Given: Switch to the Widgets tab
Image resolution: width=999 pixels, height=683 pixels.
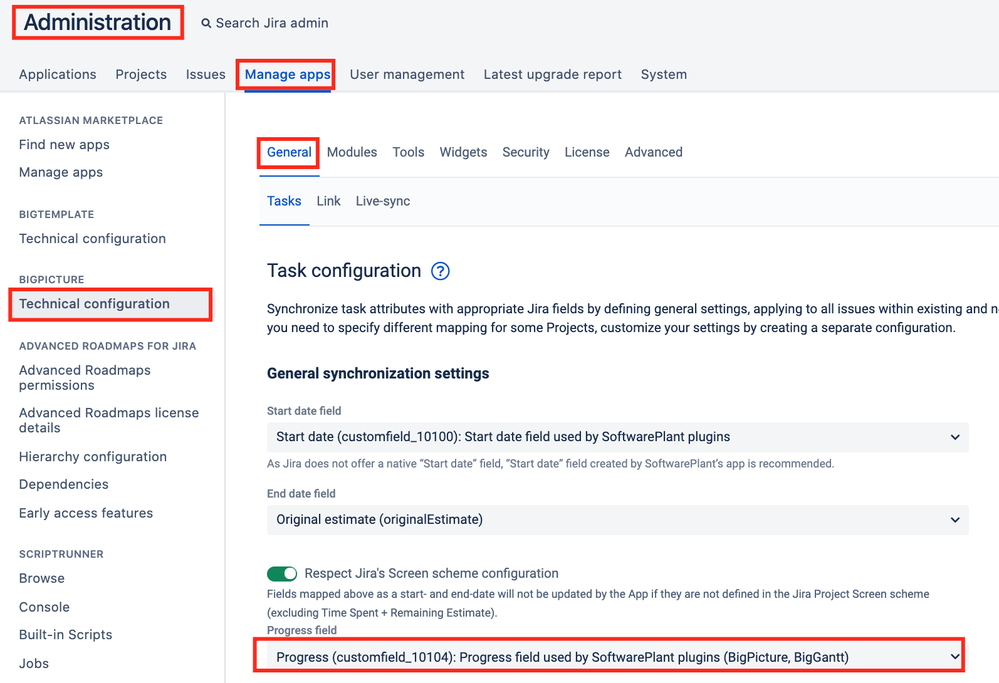Looking at the screenshot, I should point(463,152).
